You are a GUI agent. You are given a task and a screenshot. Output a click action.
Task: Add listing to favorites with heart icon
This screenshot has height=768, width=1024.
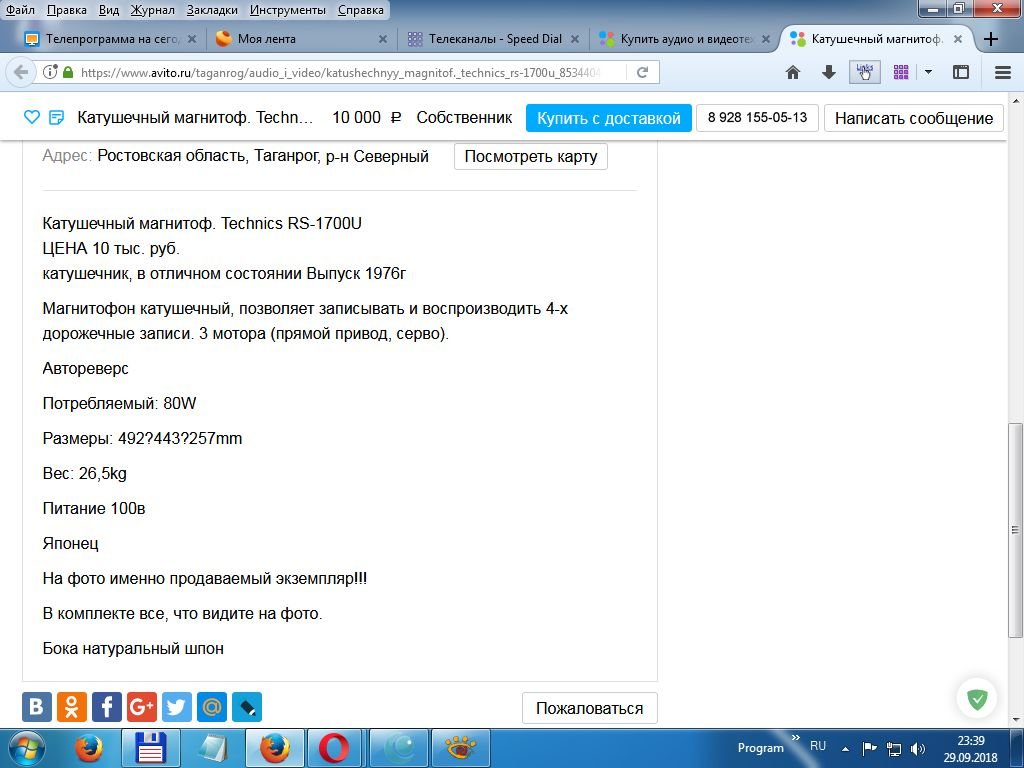pos(31,118)
